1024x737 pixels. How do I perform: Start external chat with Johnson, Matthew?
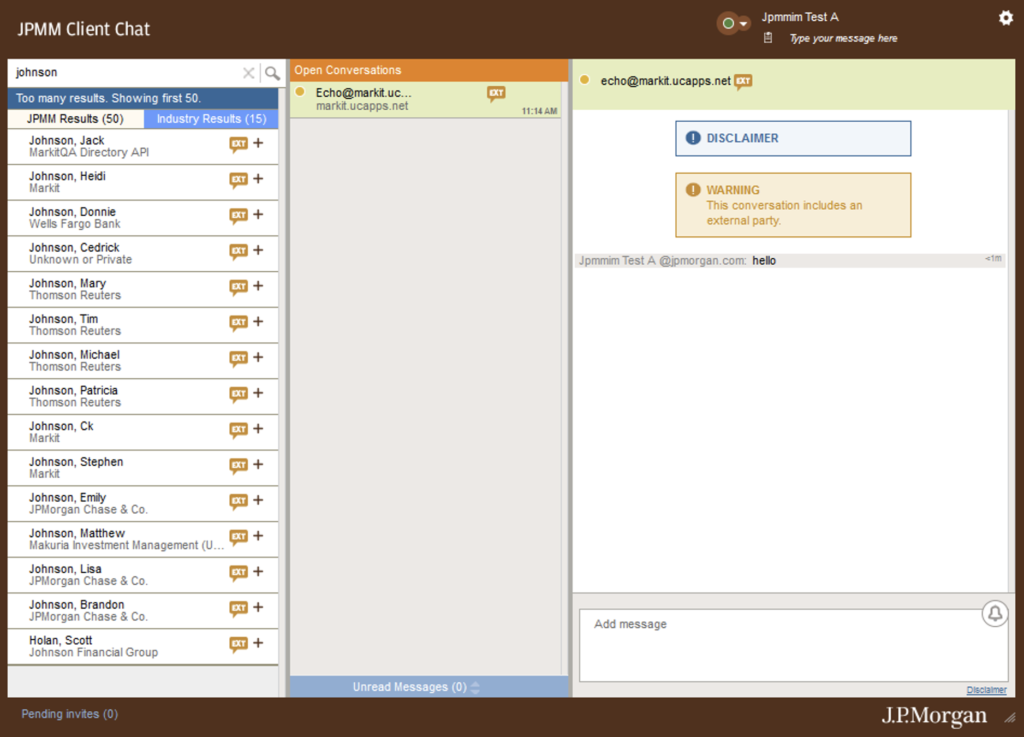(238, 537)
